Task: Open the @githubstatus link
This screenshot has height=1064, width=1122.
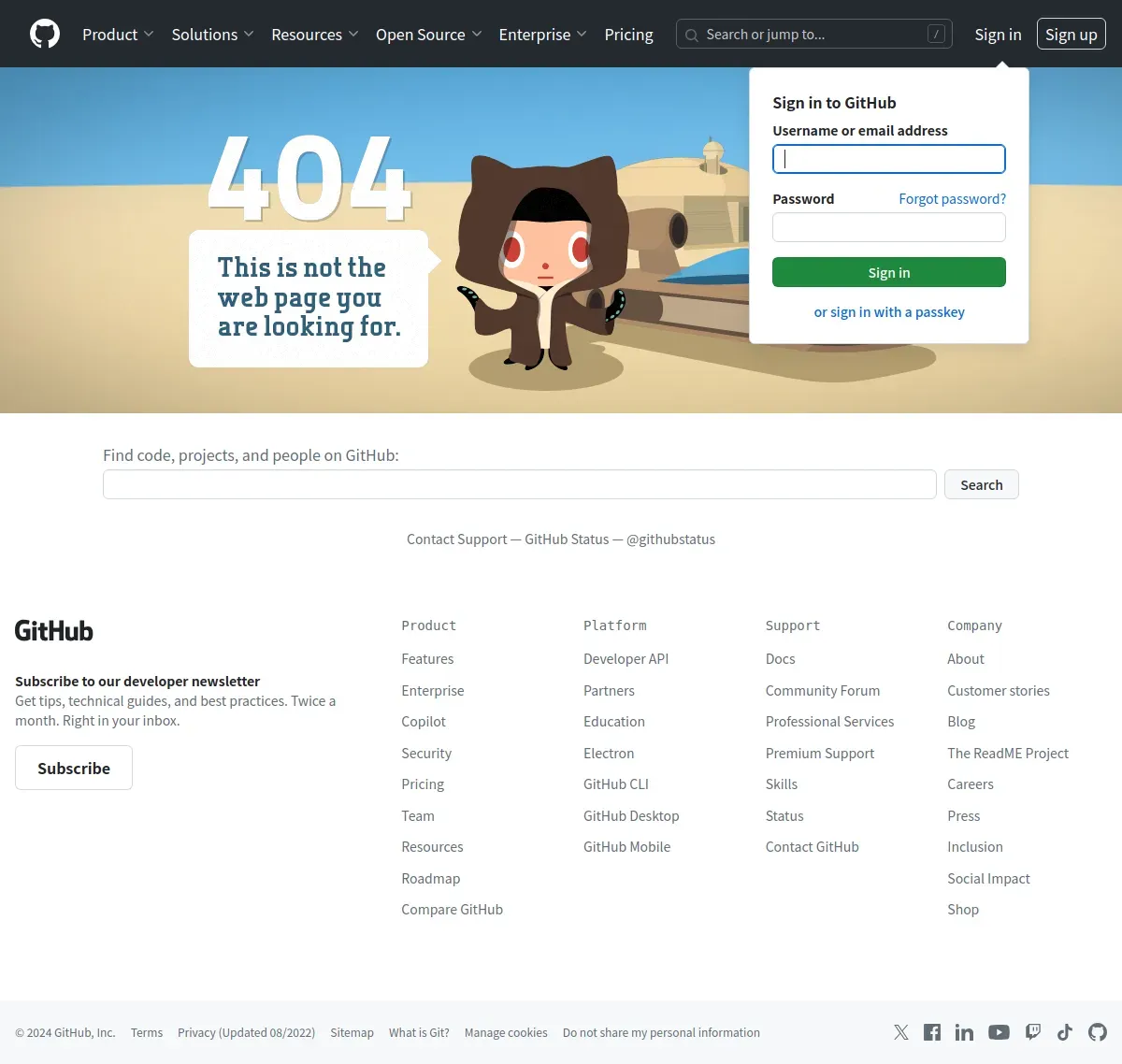Action: point(670,539)
